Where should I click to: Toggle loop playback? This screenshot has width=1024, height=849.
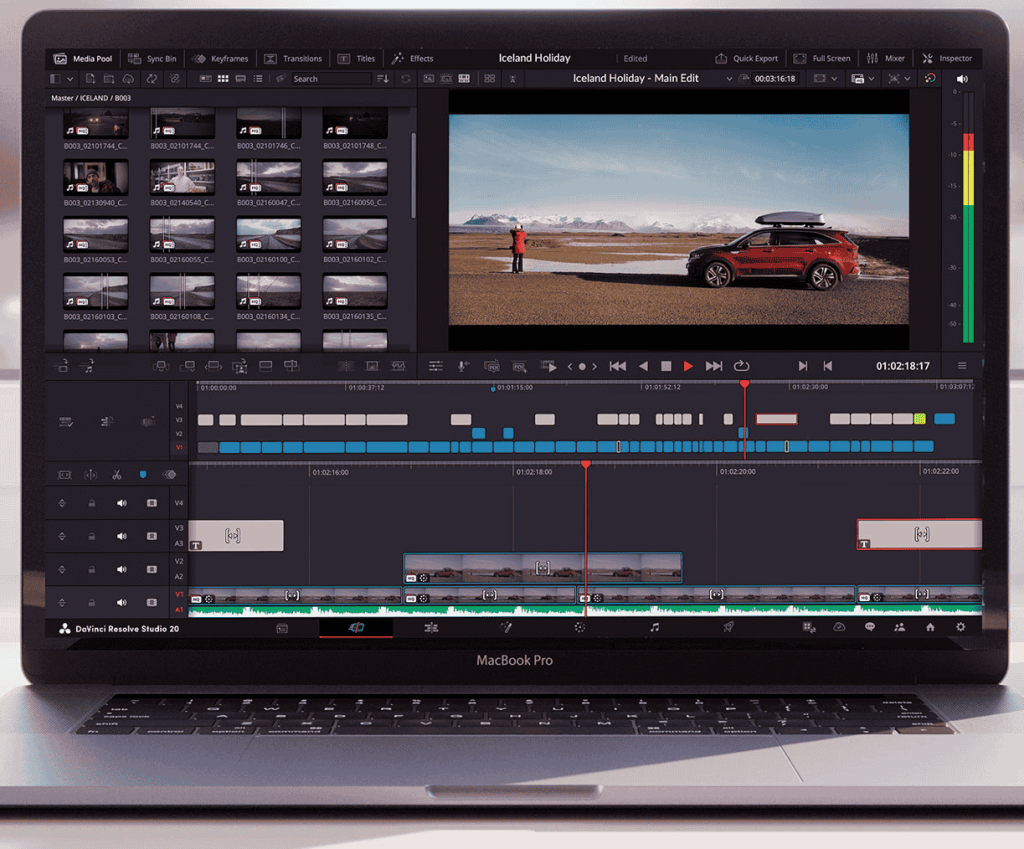[741, 366]
